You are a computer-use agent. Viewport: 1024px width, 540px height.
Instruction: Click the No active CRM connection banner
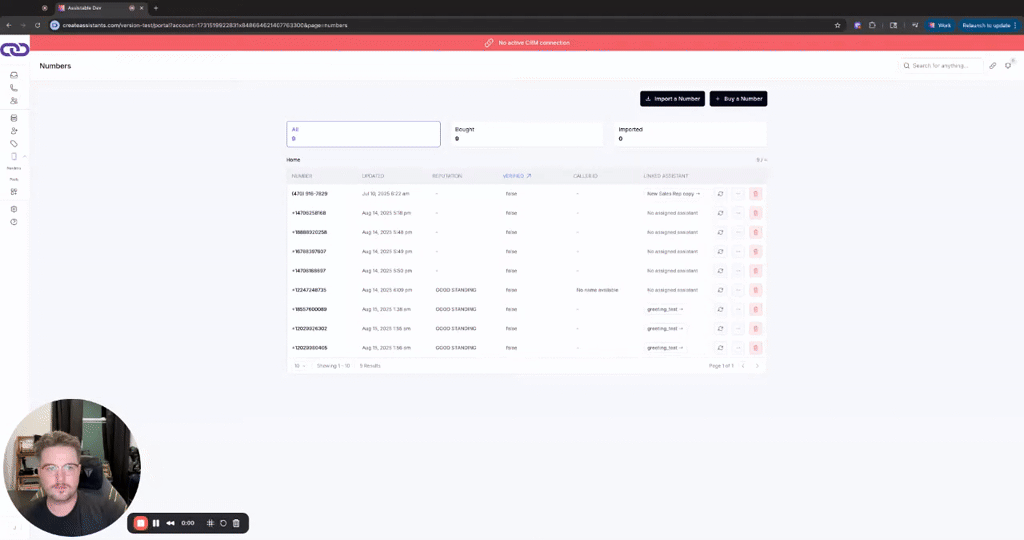pos(527,42)
